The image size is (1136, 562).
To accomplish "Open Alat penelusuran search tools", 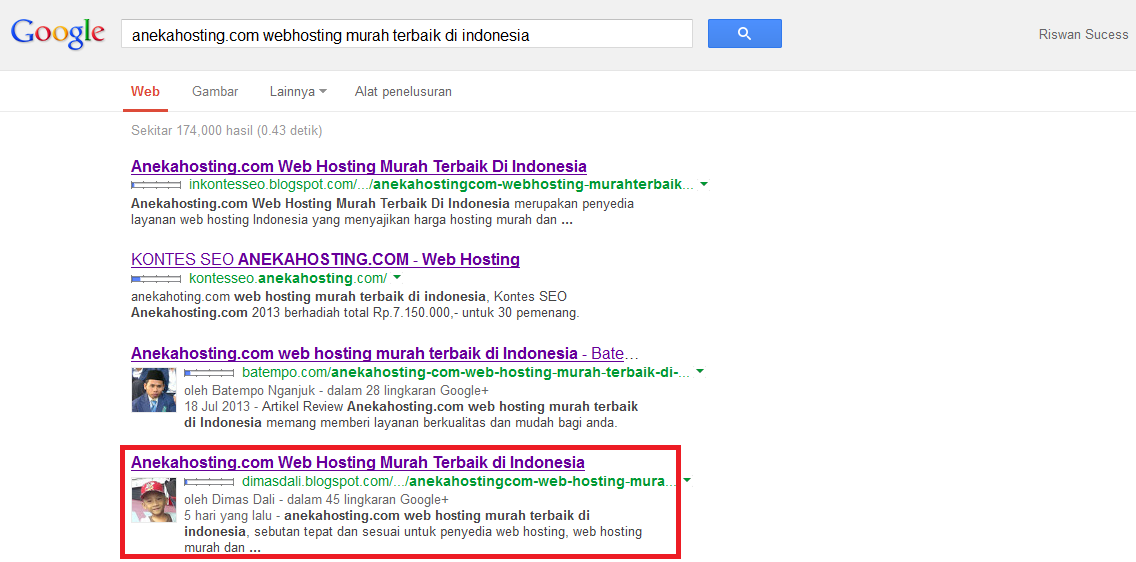I will (403, 92).
